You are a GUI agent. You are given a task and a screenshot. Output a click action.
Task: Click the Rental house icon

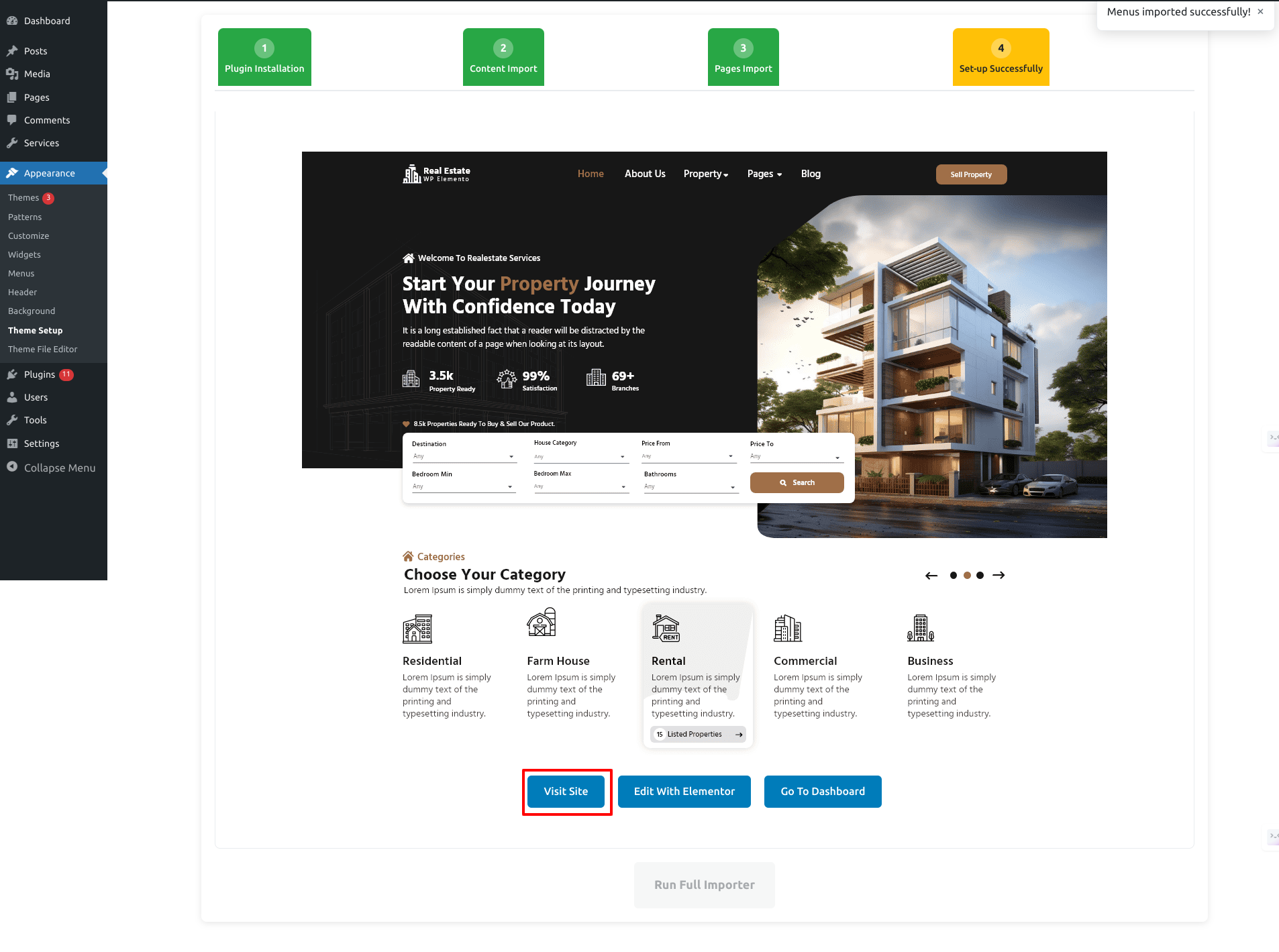pyautogui.click(x=666, y=628)
